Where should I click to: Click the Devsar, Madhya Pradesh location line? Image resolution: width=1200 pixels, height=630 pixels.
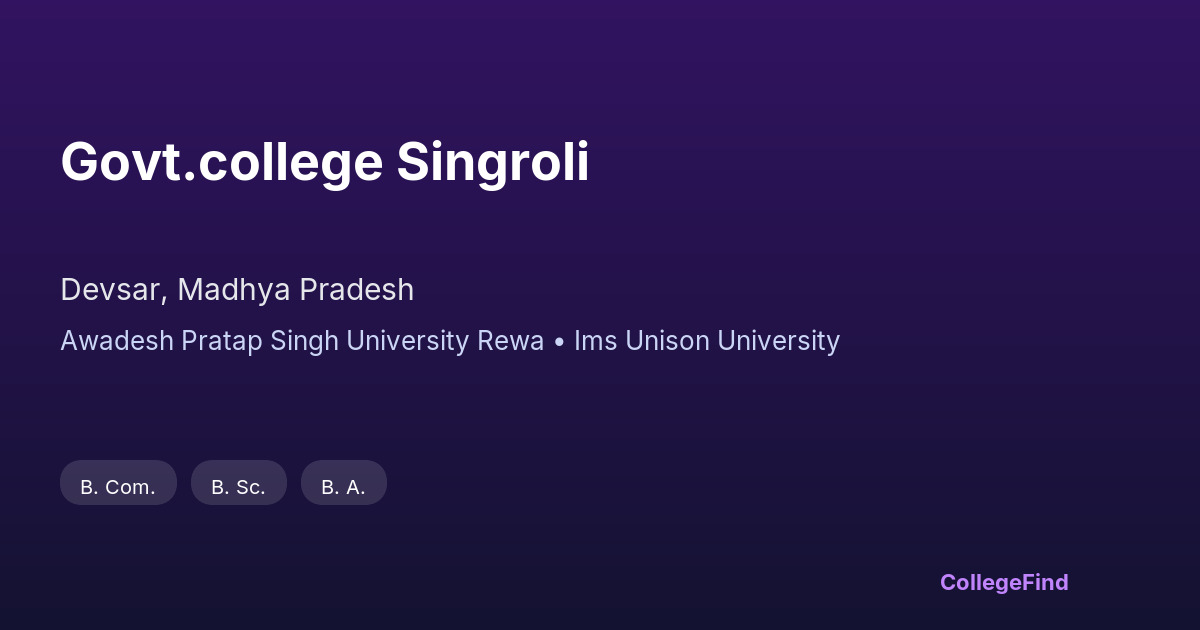(237, 290)
